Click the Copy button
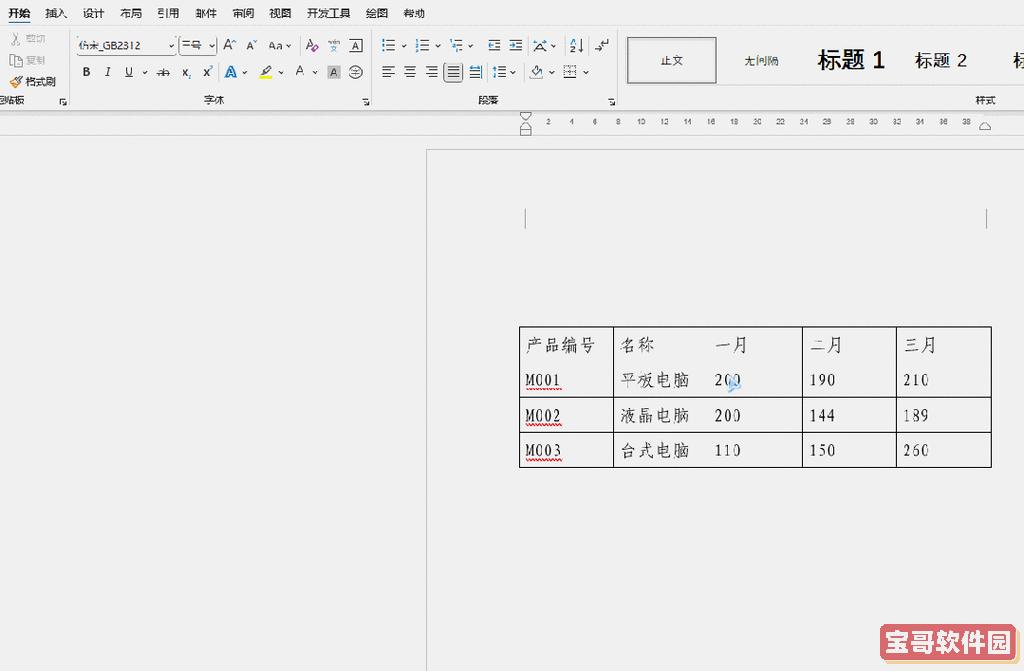1024x671 pixels. [x=27, y=60]
